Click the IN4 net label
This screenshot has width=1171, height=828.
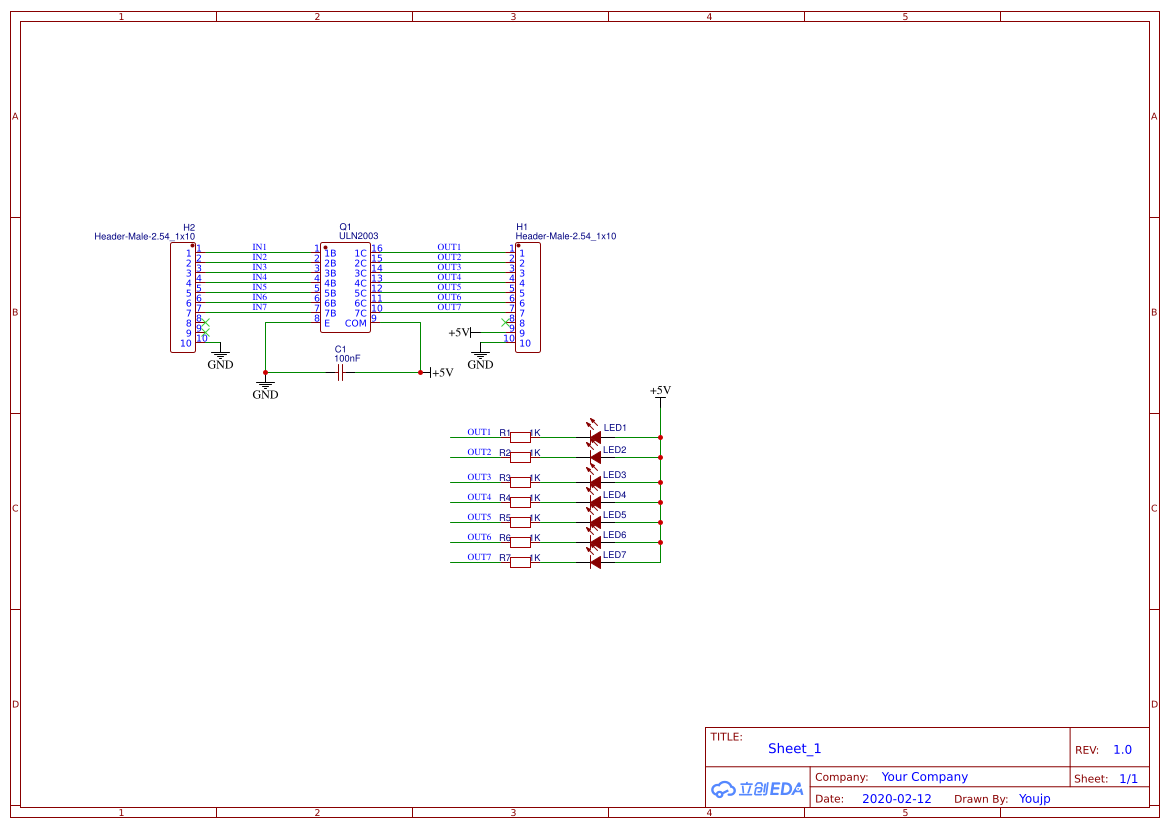click(259, 277)
